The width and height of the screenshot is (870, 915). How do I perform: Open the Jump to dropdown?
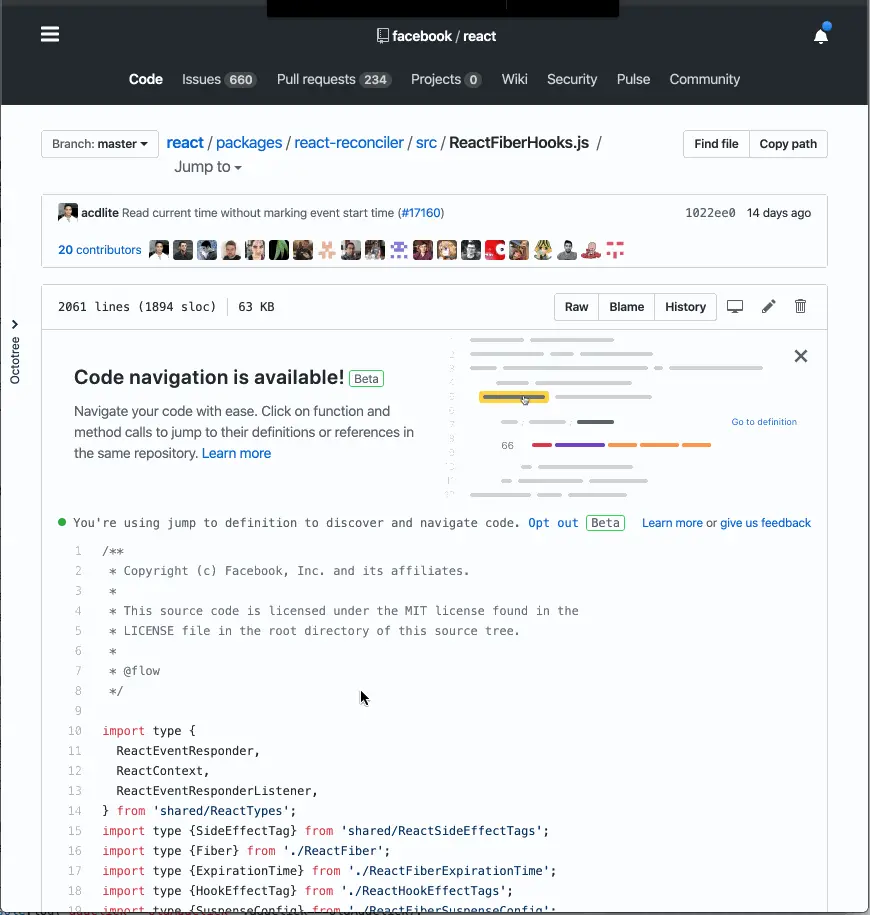click(x=208, y=167)
